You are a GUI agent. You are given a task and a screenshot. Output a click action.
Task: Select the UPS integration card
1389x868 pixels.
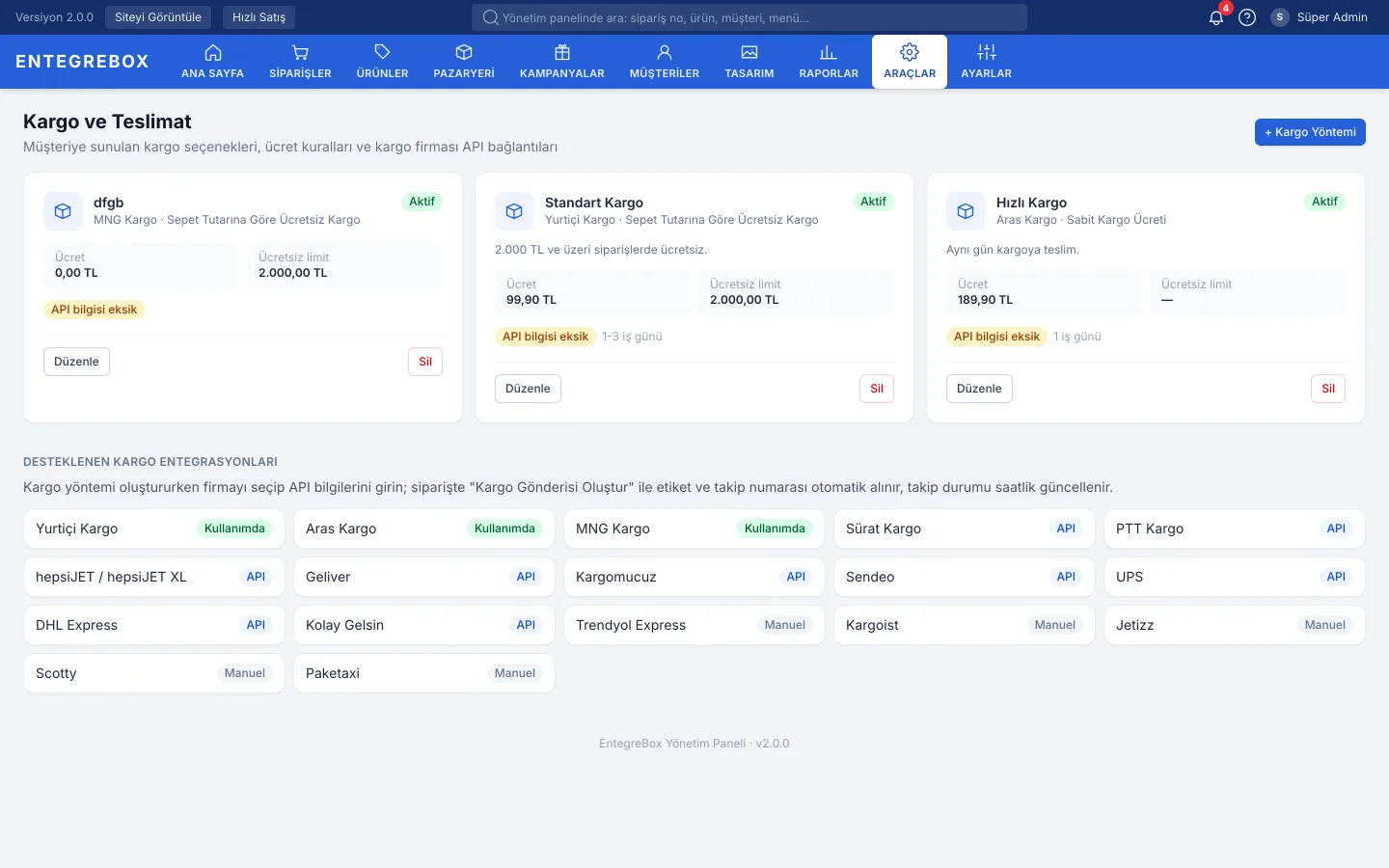[x=1235, y=577]
